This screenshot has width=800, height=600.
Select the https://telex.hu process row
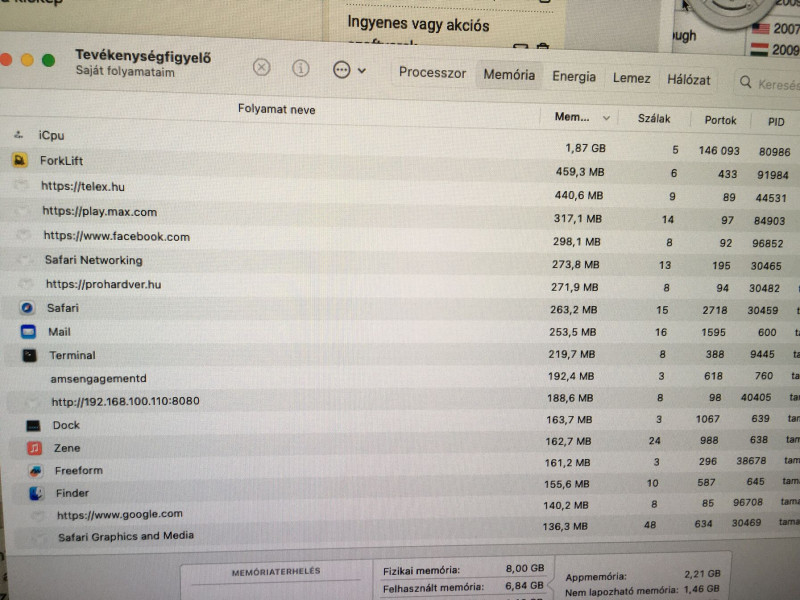click(x=400, y=191)
